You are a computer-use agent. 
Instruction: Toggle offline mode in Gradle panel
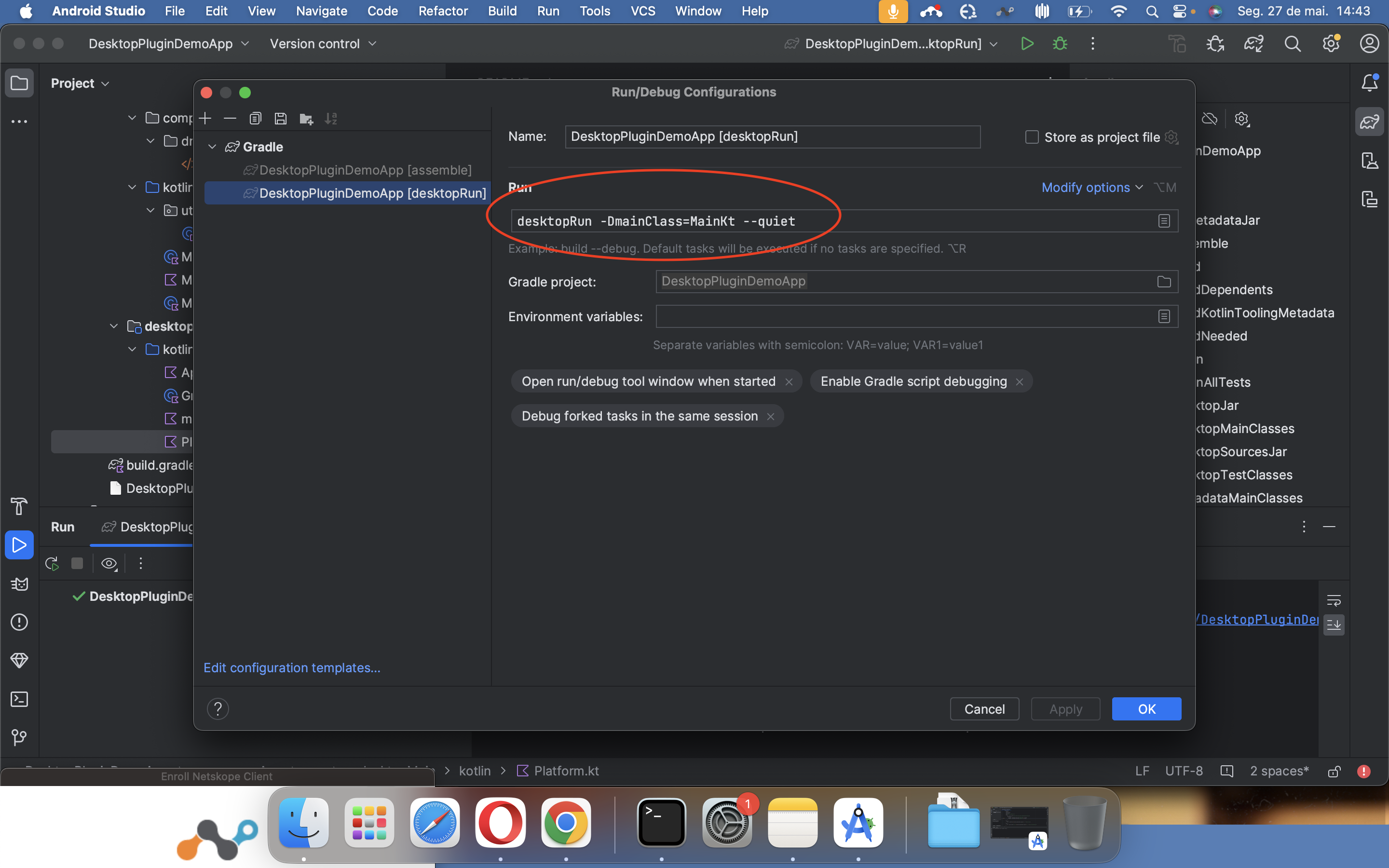coord(1210,118)
